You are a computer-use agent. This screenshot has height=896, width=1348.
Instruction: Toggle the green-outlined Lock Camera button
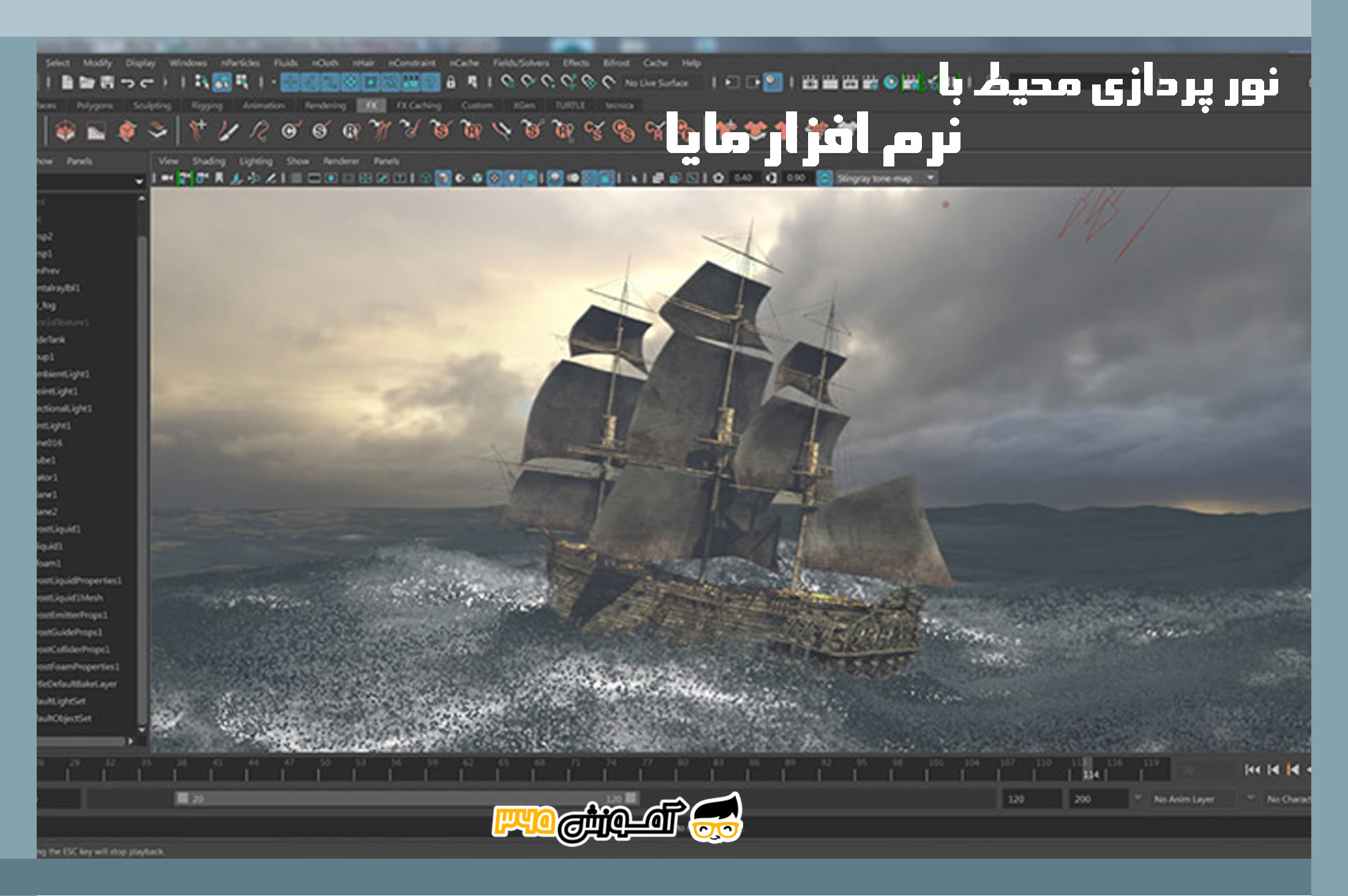(184, 178)
